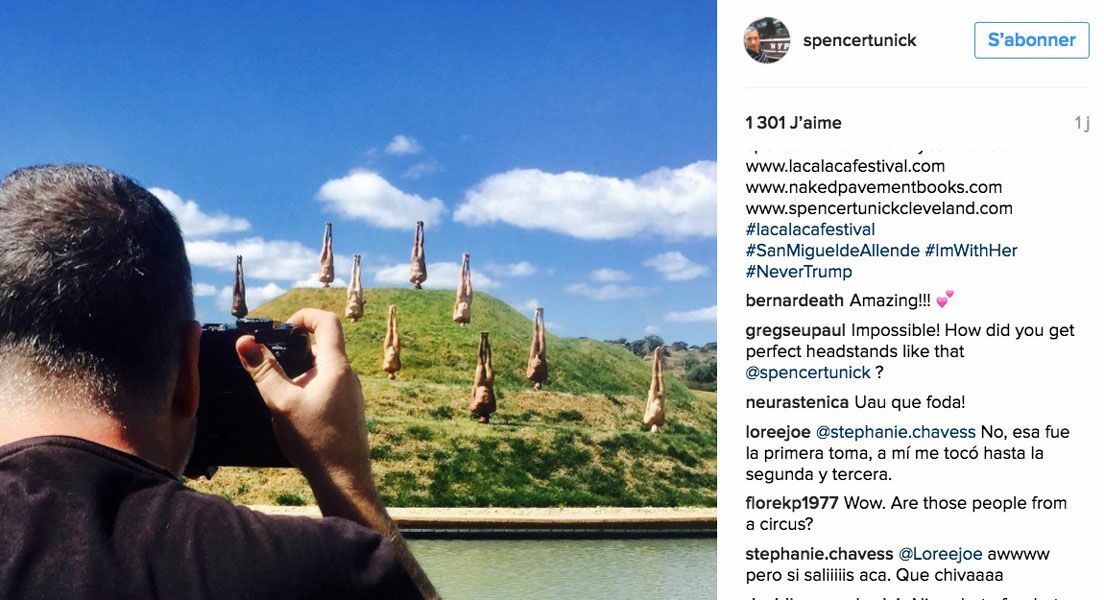Click the florekp1977 commenter name

coord(791,504)
